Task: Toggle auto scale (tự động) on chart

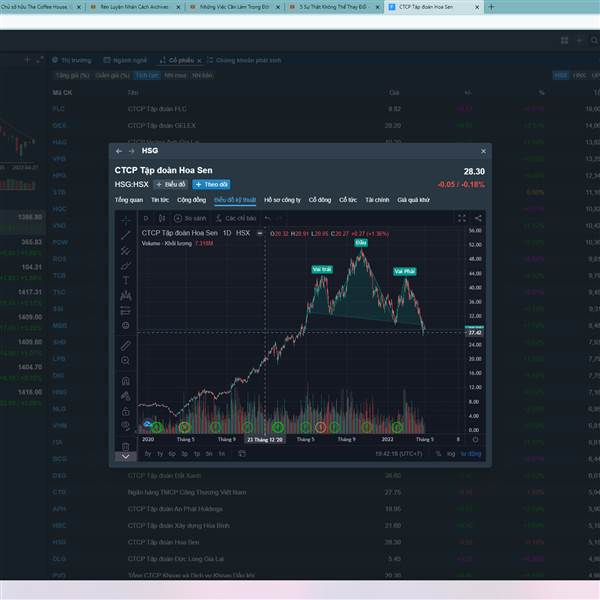Action: click(472, 454)
